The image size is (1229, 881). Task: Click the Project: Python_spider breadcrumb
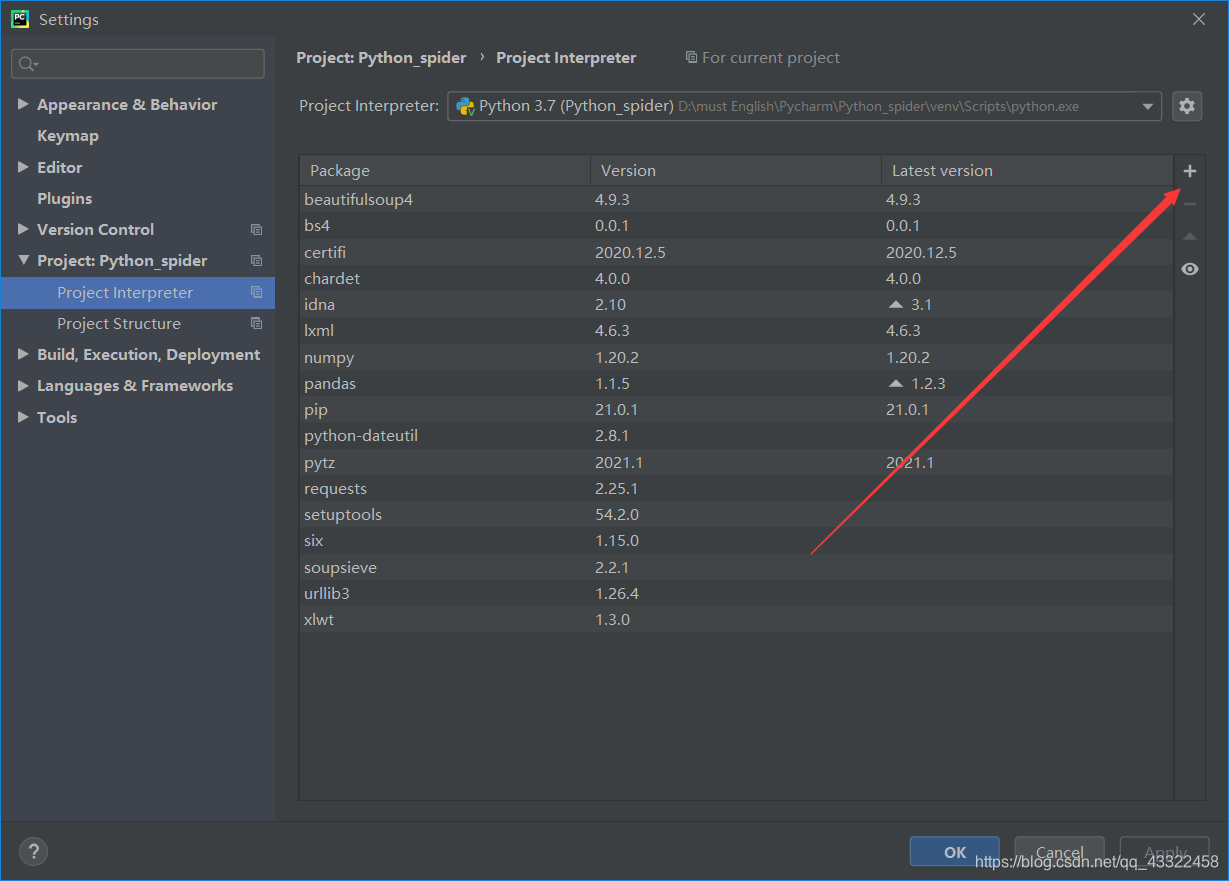pyautogui.click(x=381, y=57)
